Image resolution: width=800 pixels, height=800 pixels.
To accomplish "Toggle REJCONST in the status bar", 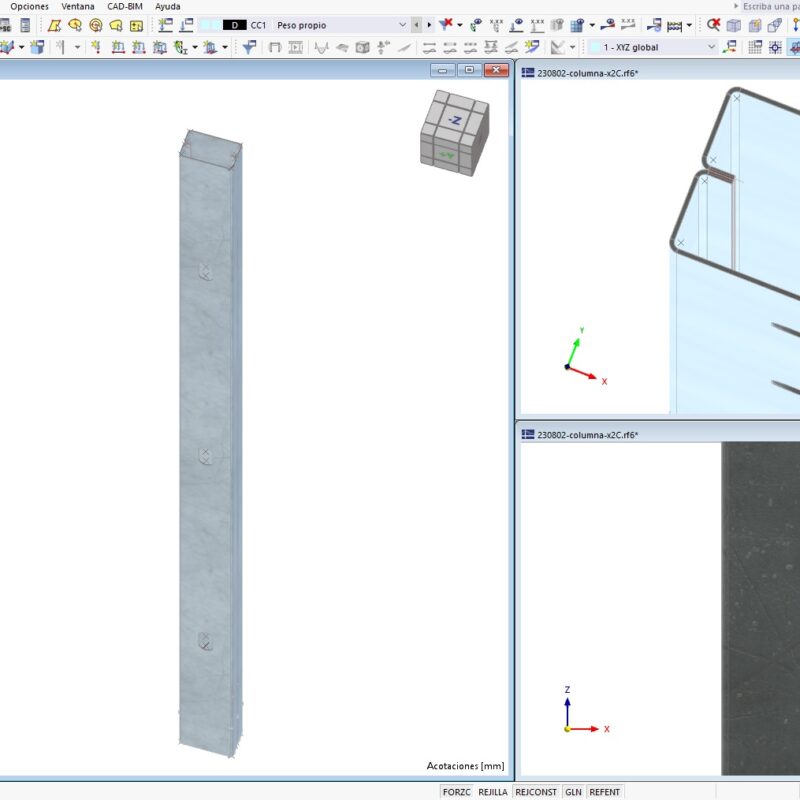I will [x=536, y=792].
